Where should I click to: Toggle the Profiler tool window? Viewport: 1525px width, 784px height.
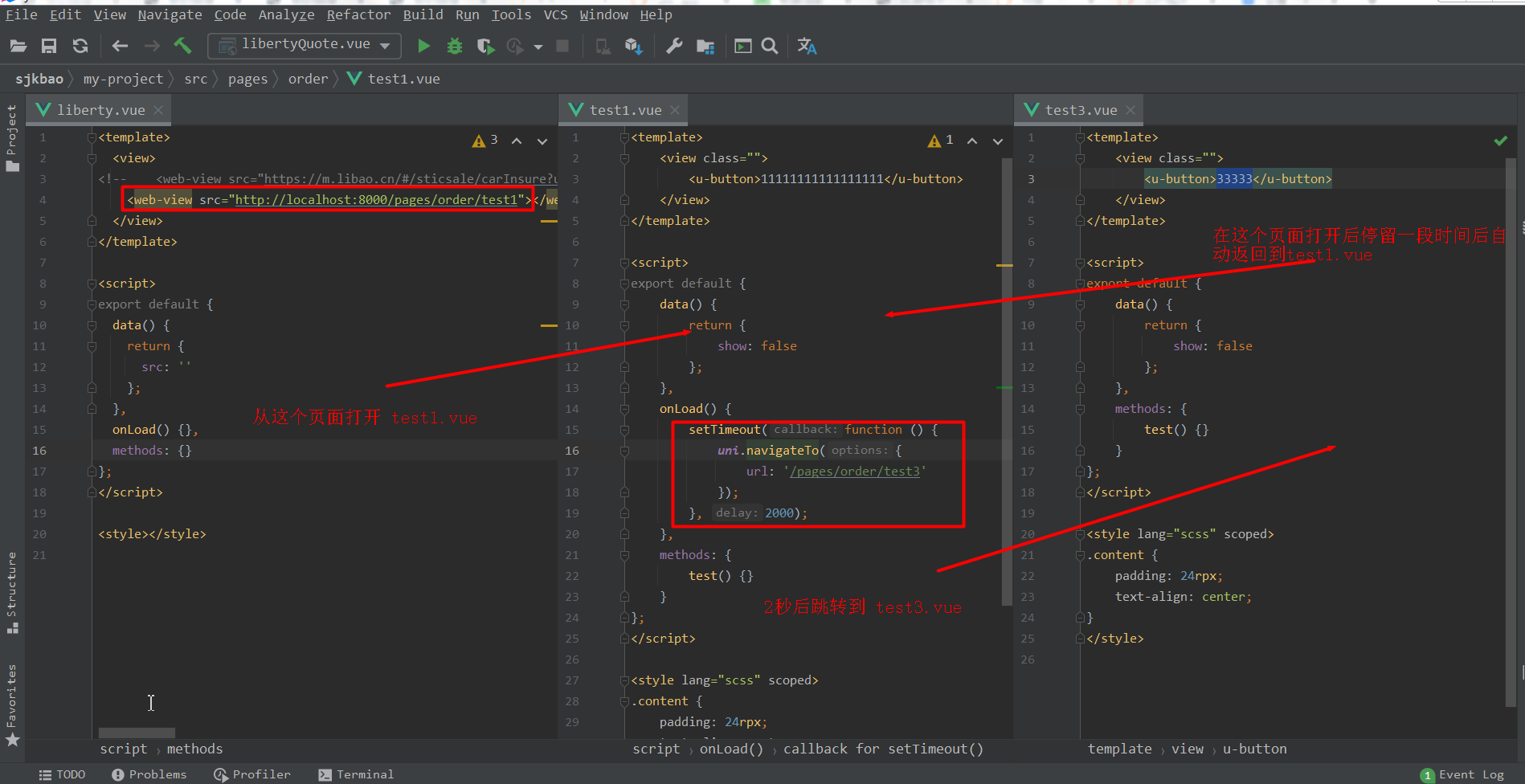coord(252,774)
